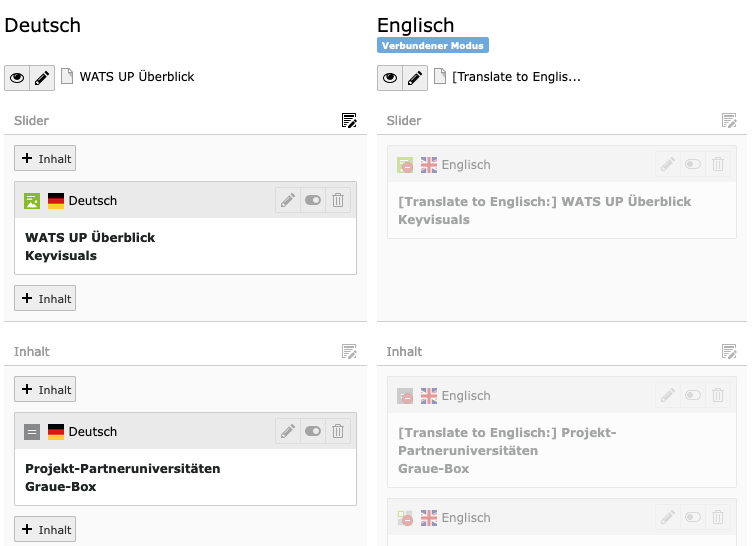Add Inhalt below the Keyvisuals element
The height and width of the screenshot is (546, 753).
pos(45,298)
